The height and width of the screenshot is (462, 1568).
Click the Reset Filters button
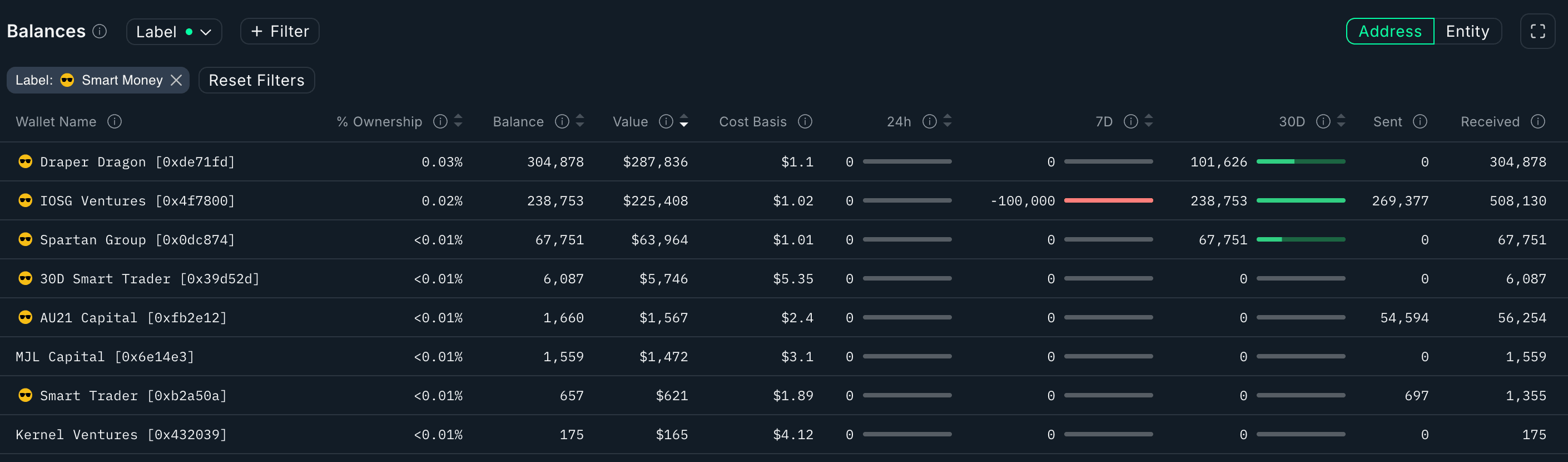[x=256, y=81]
